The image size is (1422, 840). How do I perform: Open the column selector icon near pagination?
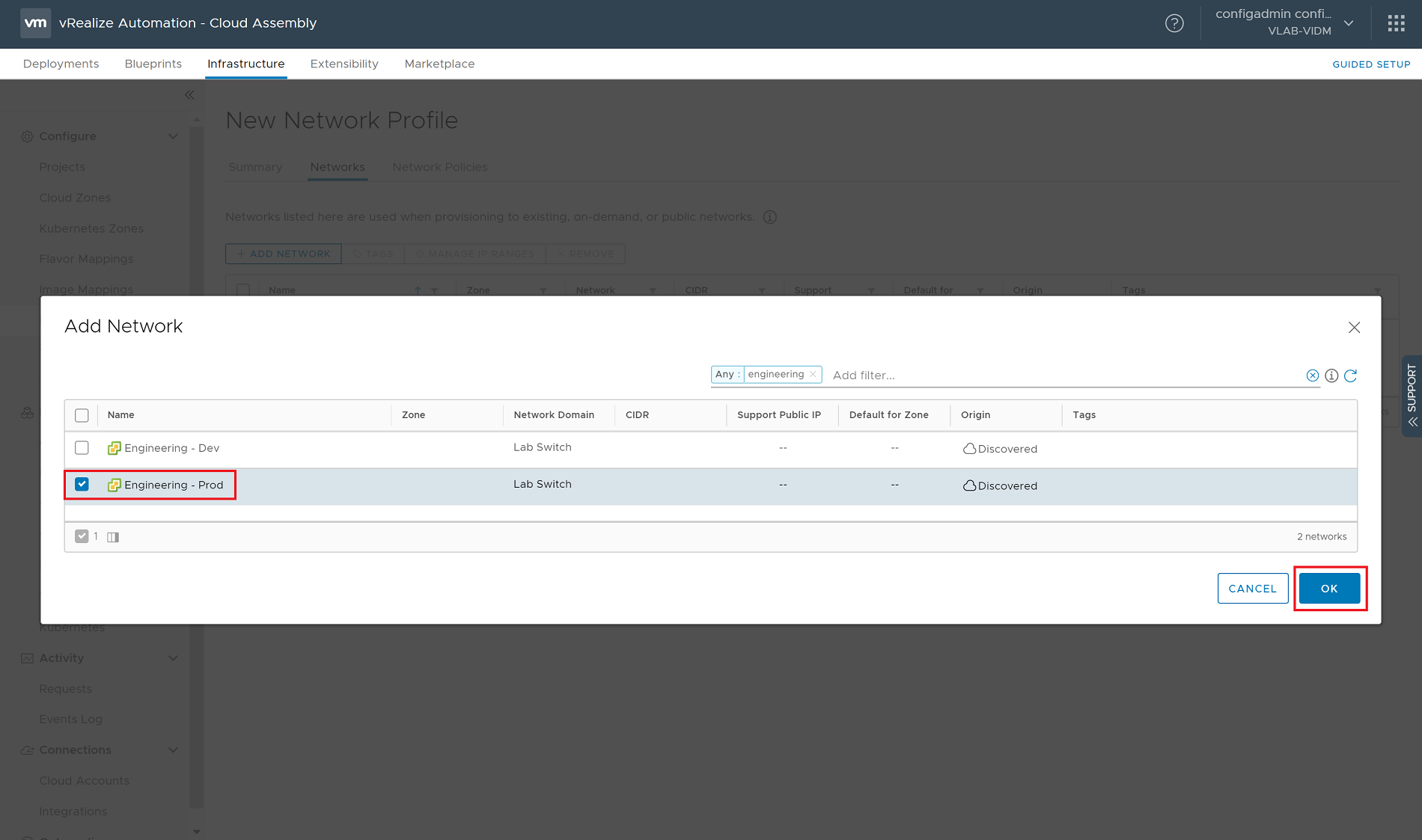pyautogui.click(x=112, y=536)
